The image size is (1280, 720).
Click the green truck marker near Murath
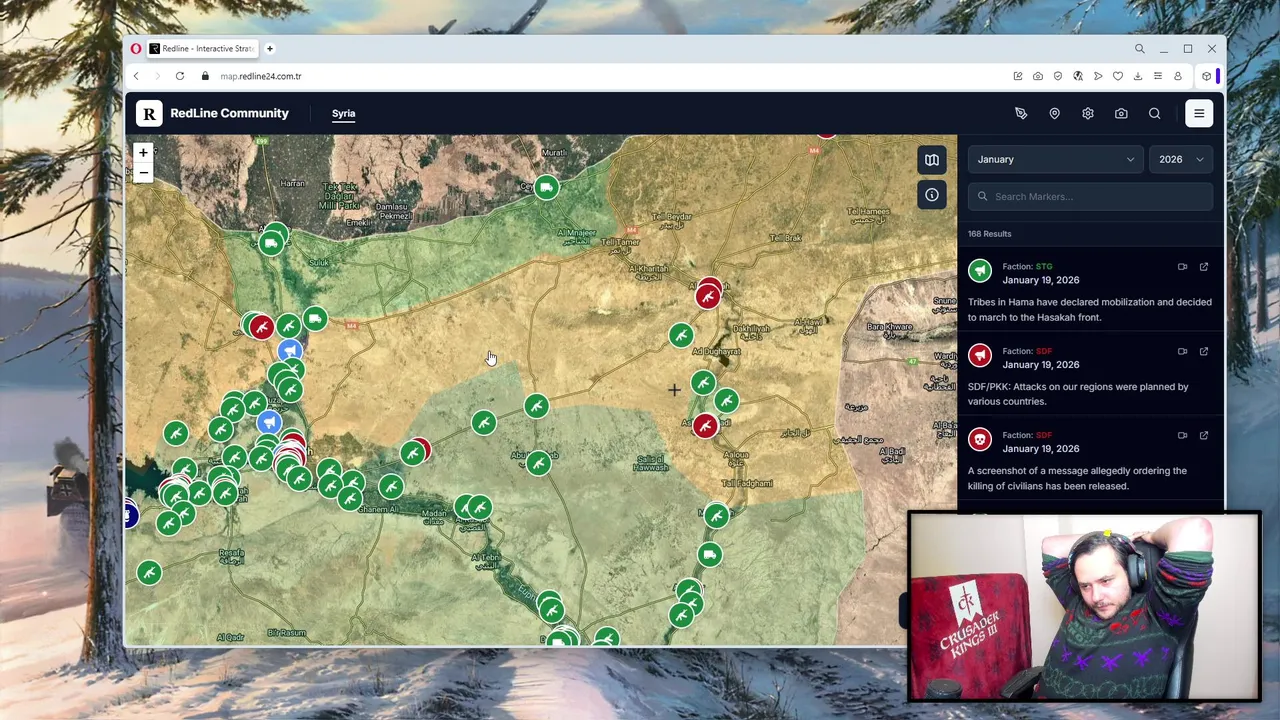[x=546, y=187]
